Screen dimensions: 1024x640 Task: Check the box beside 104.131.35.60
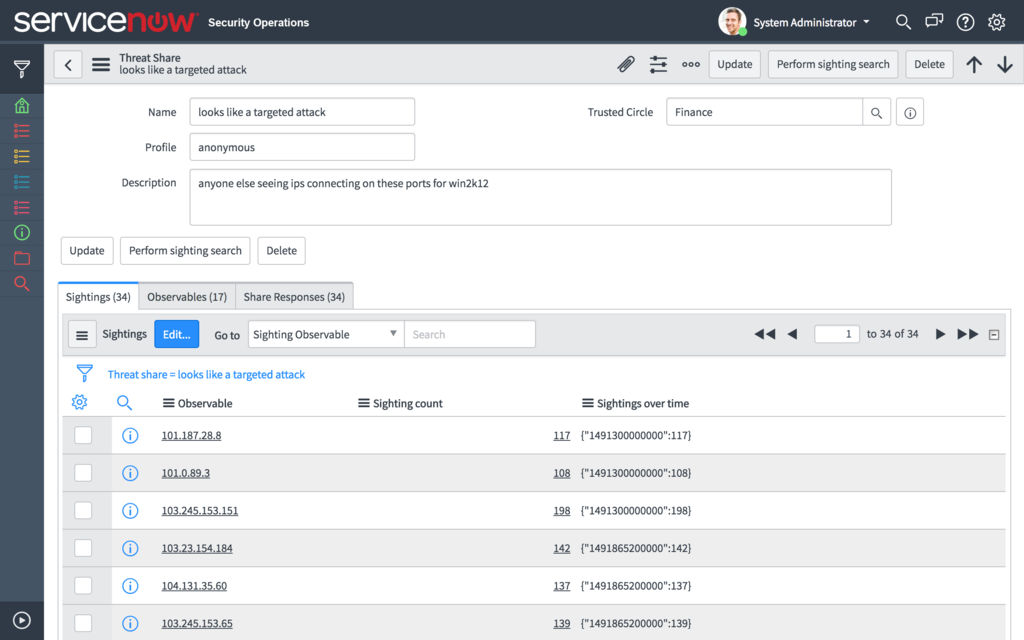tap(83, 586)
